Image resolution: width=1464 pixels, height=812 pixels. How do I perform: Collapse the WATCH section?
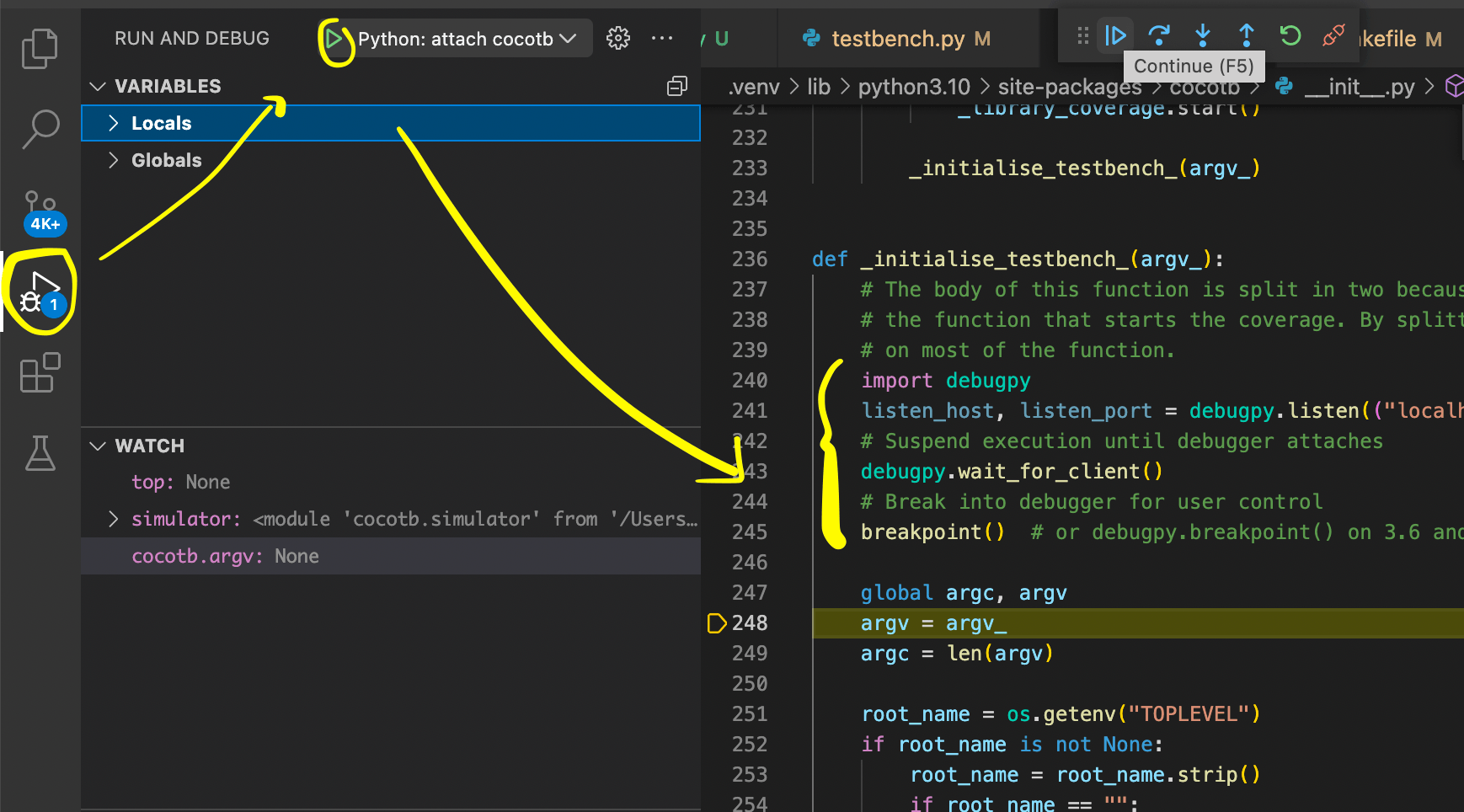coord(99,446)
